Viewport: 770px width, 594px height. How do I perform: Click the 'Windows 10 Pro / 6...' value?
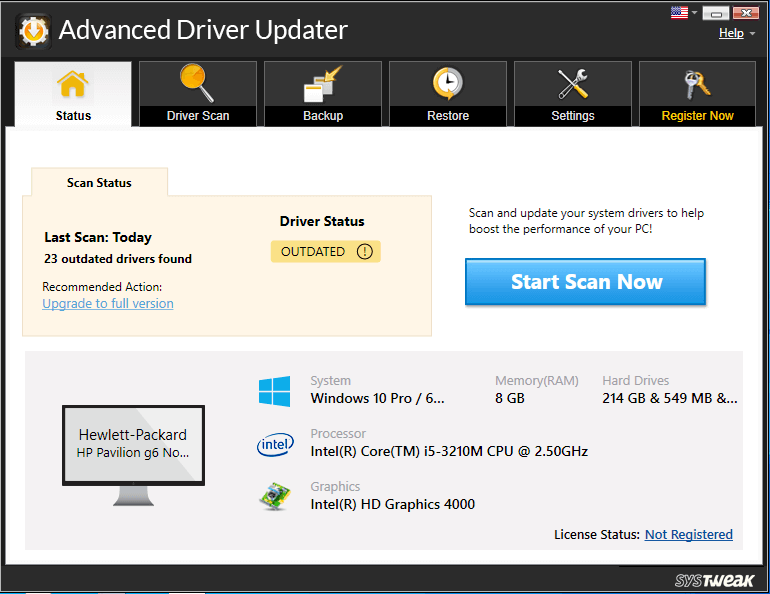(x=377, y=398)
